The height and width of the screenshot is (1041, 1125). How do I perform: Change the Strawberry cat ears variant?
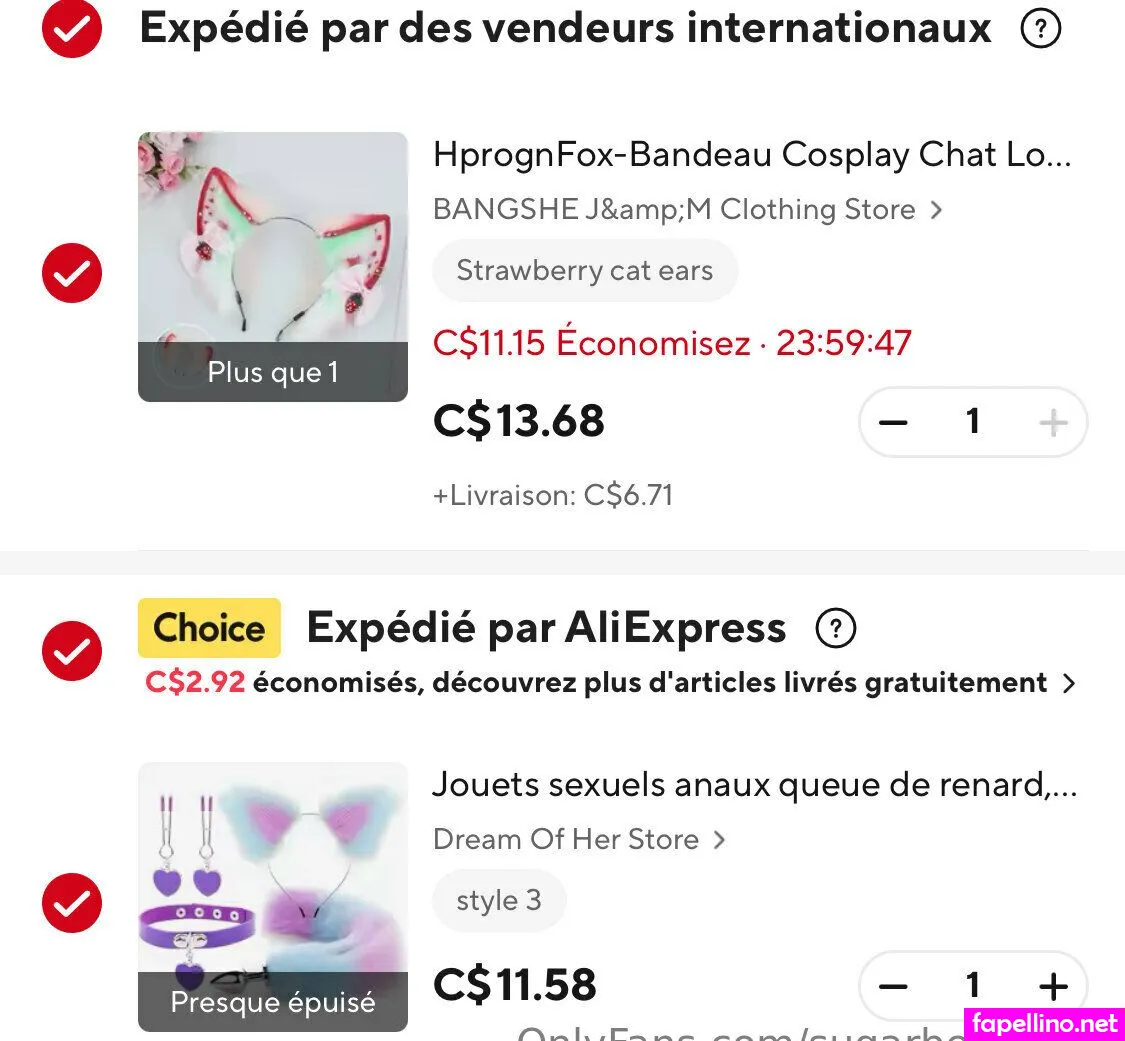(x=585, y=271)
